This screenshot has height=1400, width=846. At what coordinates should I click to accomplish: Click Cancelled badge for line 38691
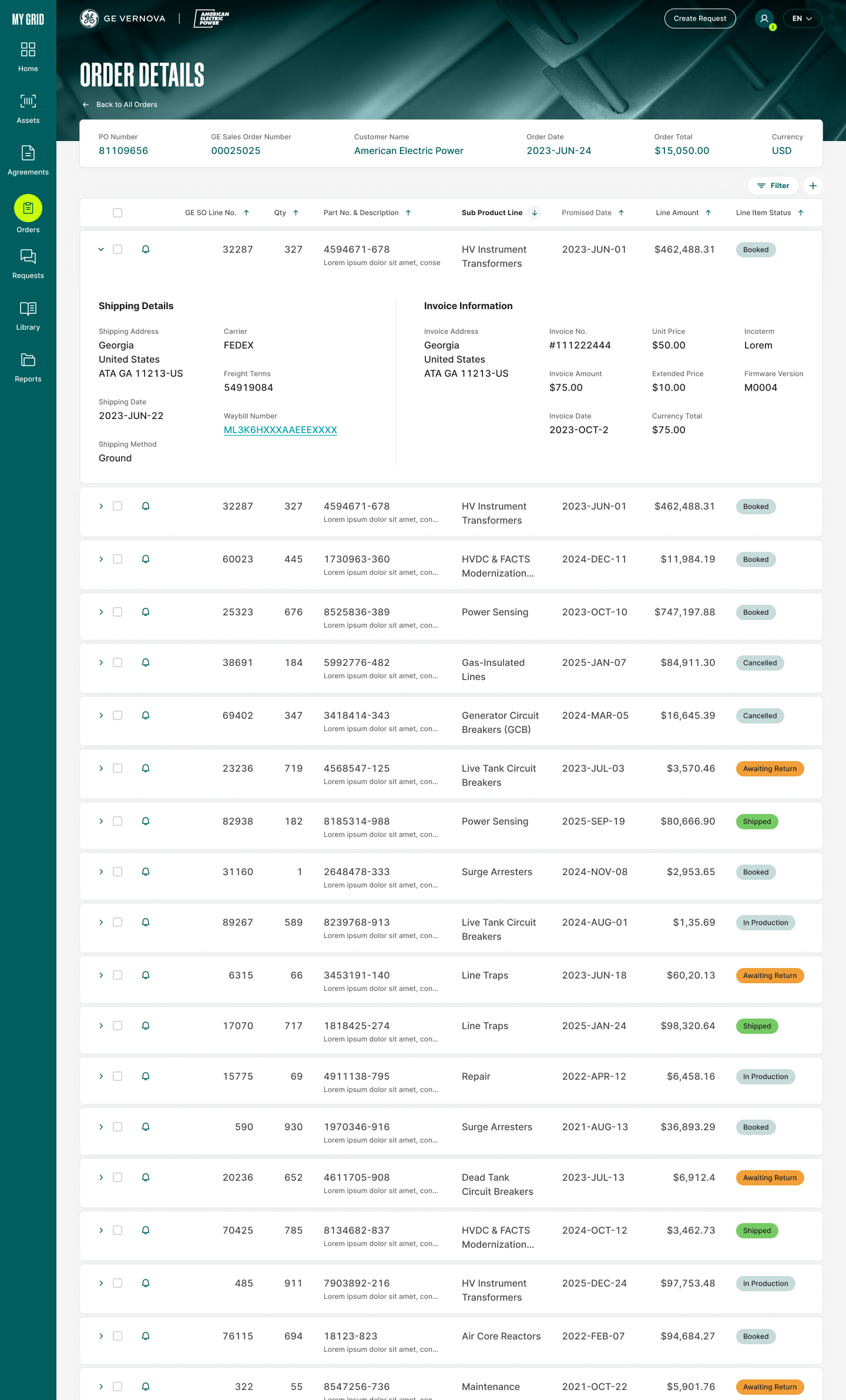(x=760, y=663)
